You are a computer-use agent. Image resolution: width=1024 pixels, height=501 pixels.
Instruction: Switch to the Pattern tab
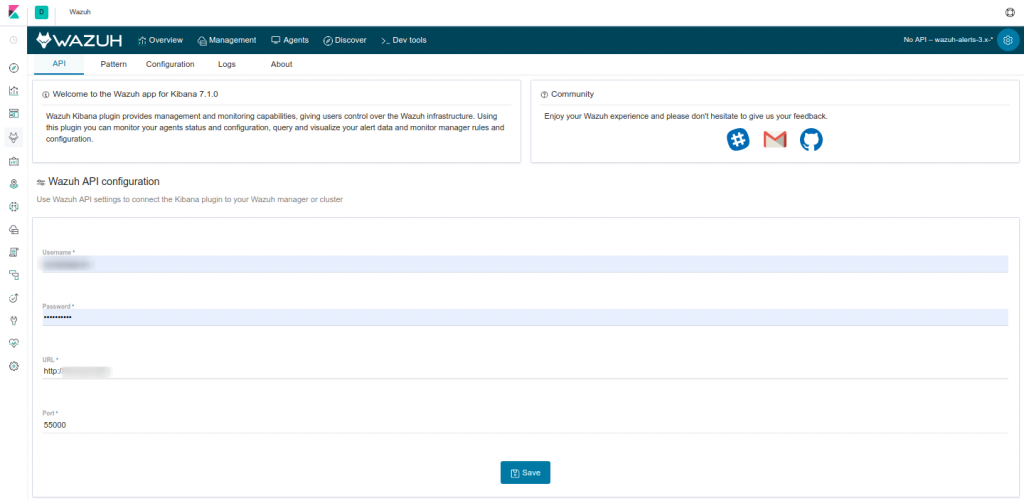pos(114,64)
